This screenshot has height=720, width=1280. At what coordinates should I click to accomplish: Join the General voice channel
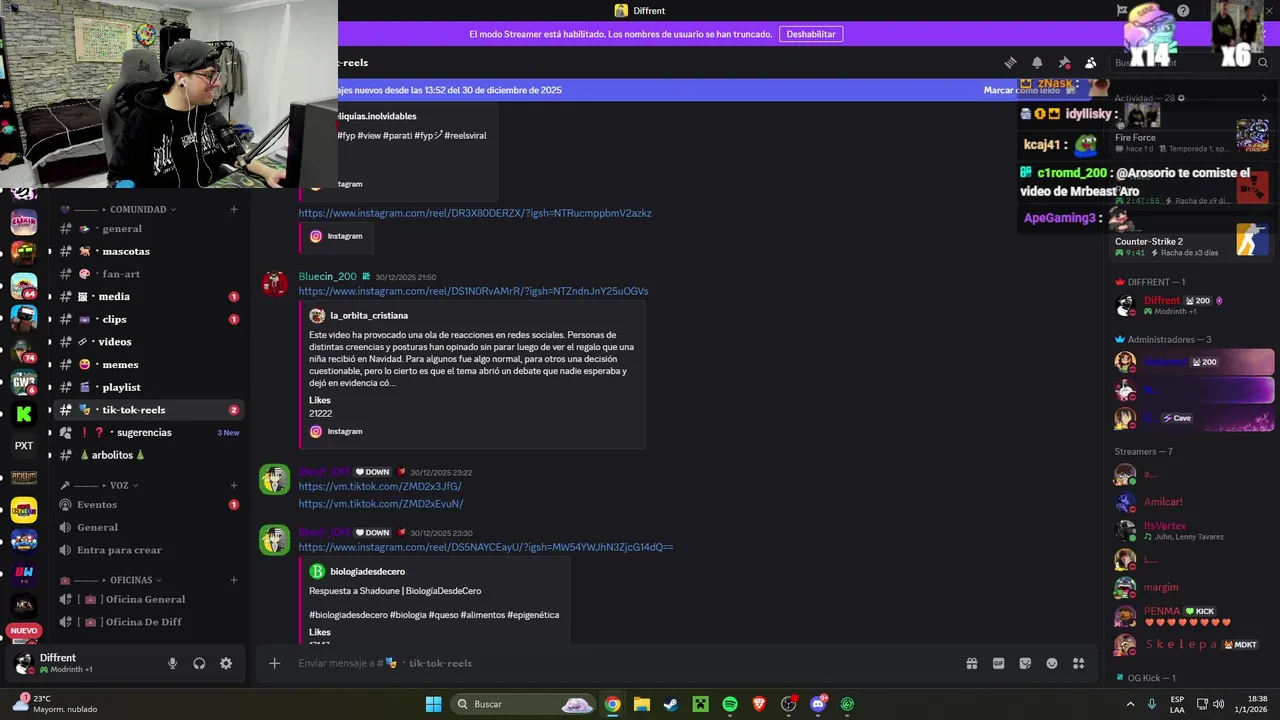pyautogui.click(x=148, y=527)
